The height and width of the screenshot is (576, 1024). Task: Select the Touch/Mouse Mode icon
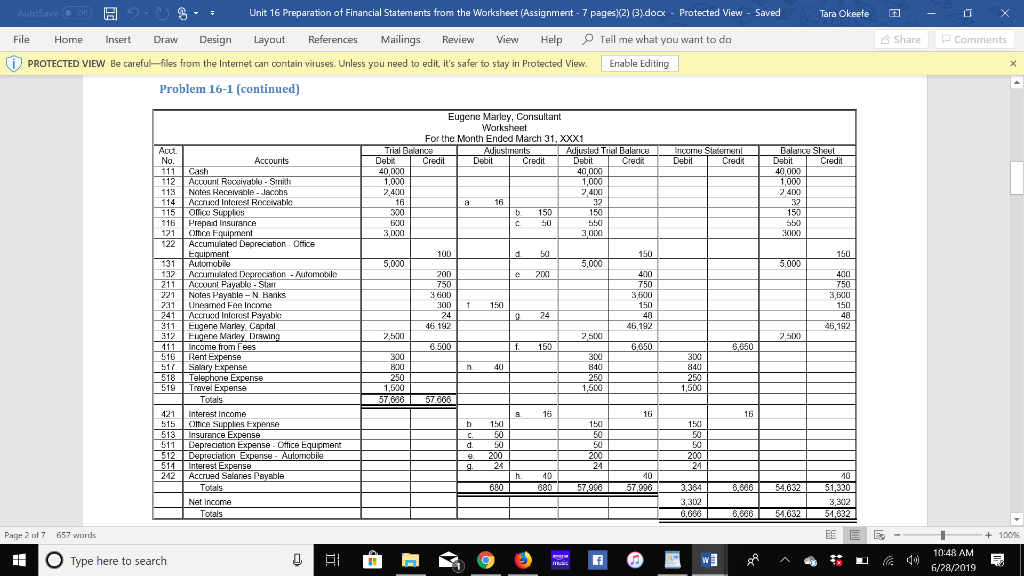tap(181, 13)
